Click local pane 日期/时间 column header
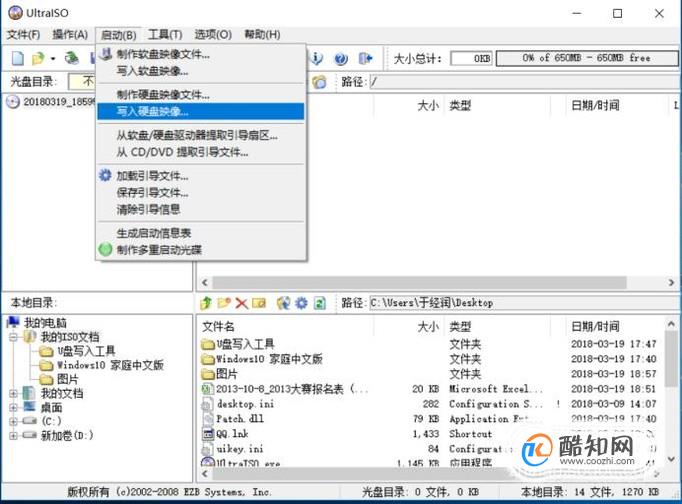The height and width of the screenshot is (504, 682). tap(595, 326)
